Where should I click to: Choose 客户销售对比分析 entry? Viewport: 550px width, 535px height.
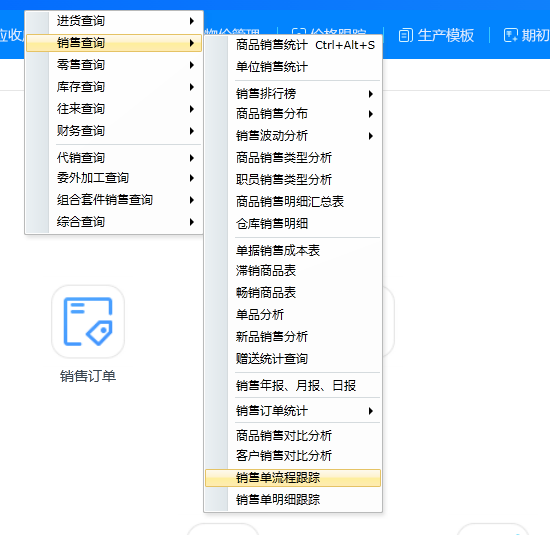[293, 456]
